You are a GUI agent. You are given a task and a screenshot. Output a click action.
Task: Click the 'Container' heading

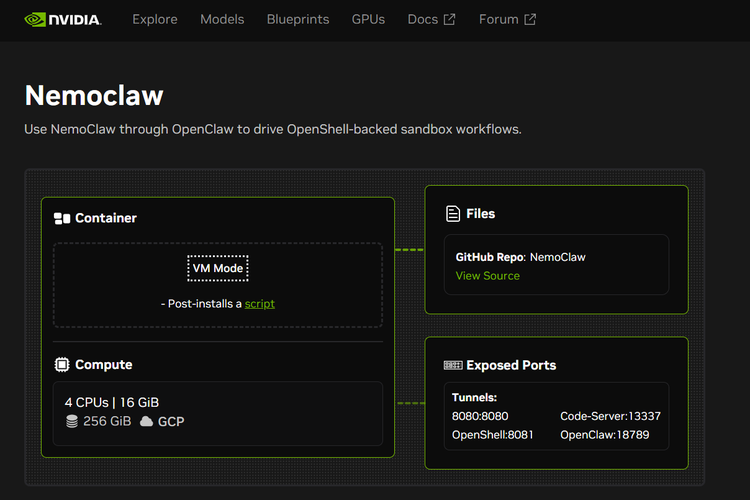(106, 218)
